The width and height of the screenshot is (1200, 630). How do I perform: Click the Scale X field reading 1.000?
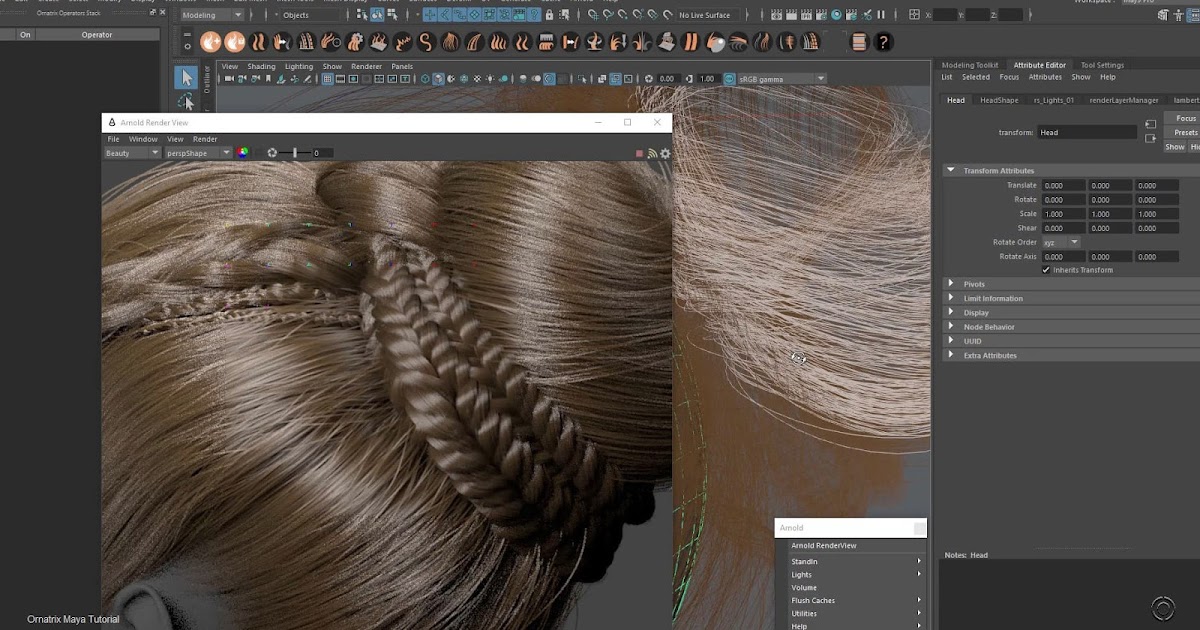coord(1063,214)
